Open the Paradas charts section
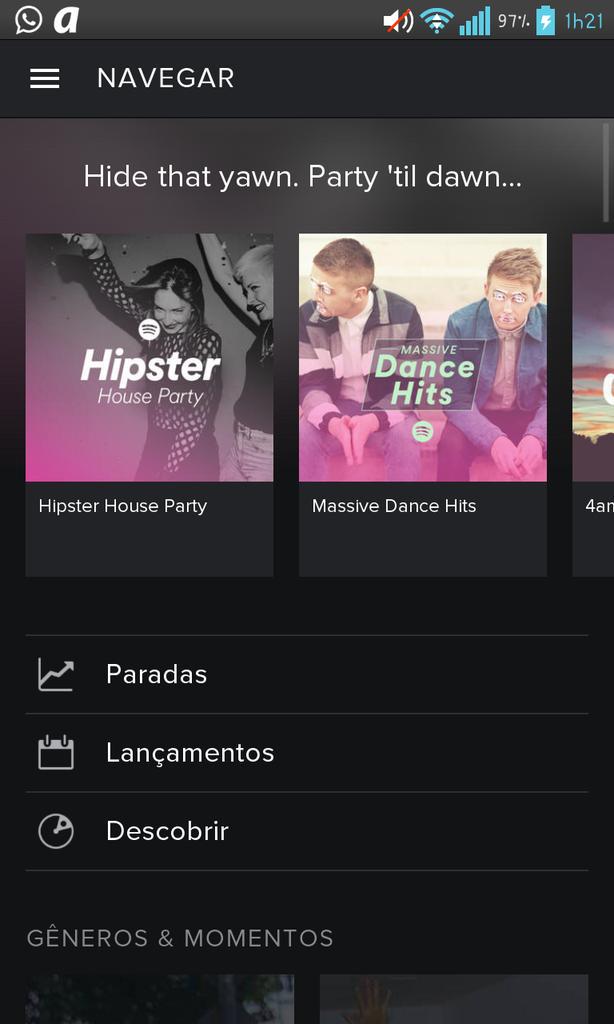The image size is (614, 1024). [x=307, y=674]
